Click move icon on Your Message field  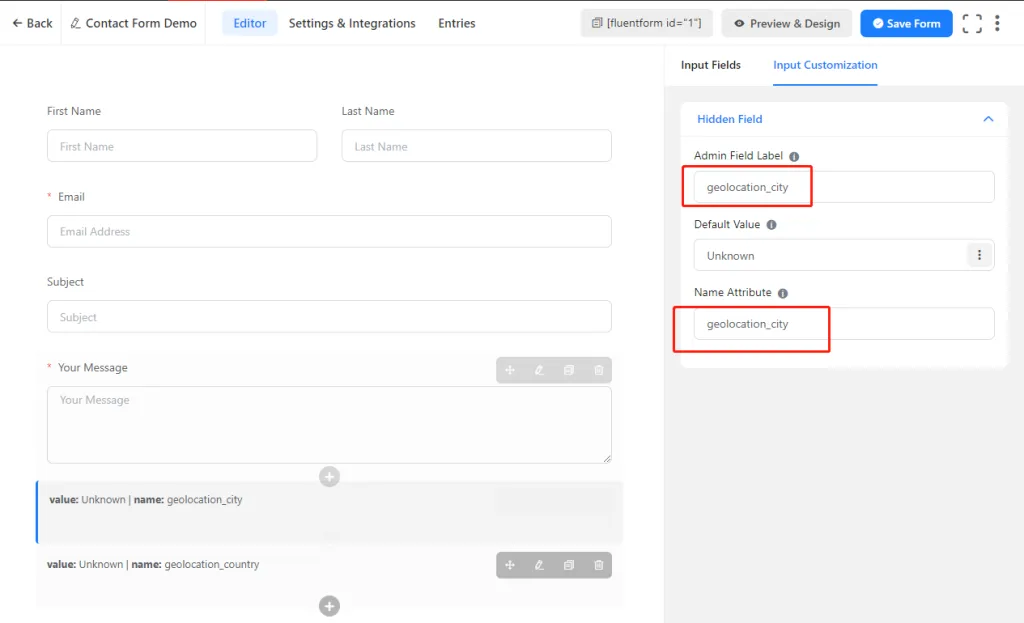click(510, 370)
